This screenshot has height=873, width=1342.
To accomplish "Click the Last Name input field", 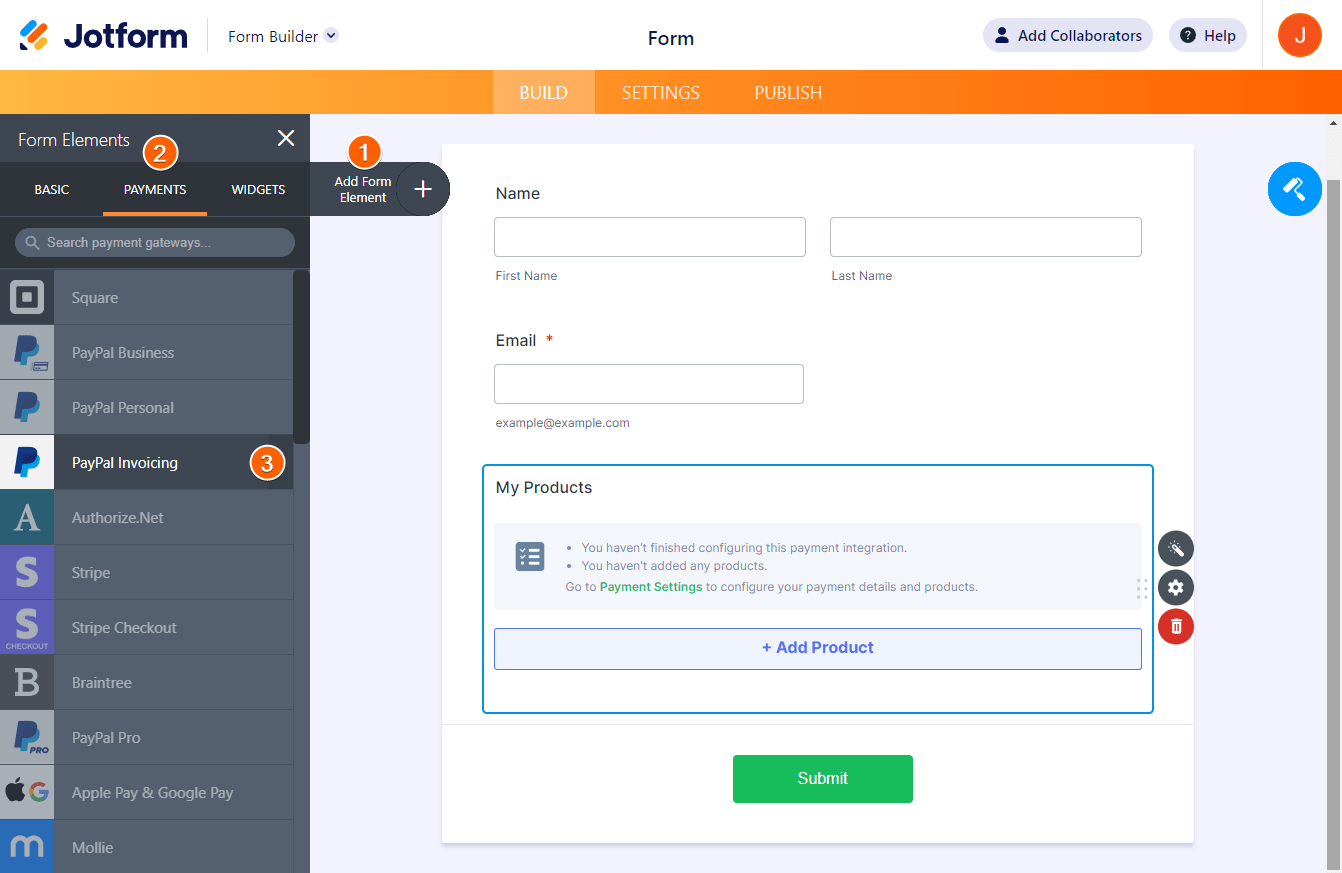I will 986,237.
